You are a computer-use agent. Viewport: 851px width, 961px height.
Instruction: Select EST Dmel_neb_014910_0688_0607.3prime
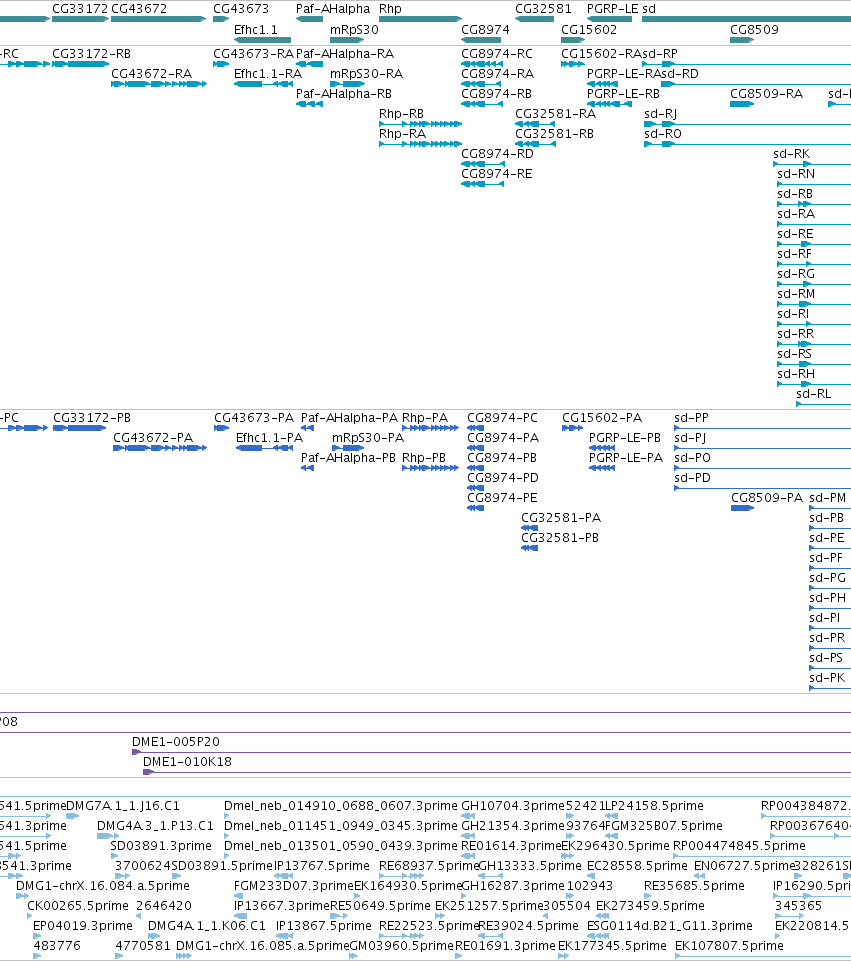coord(341,806)
